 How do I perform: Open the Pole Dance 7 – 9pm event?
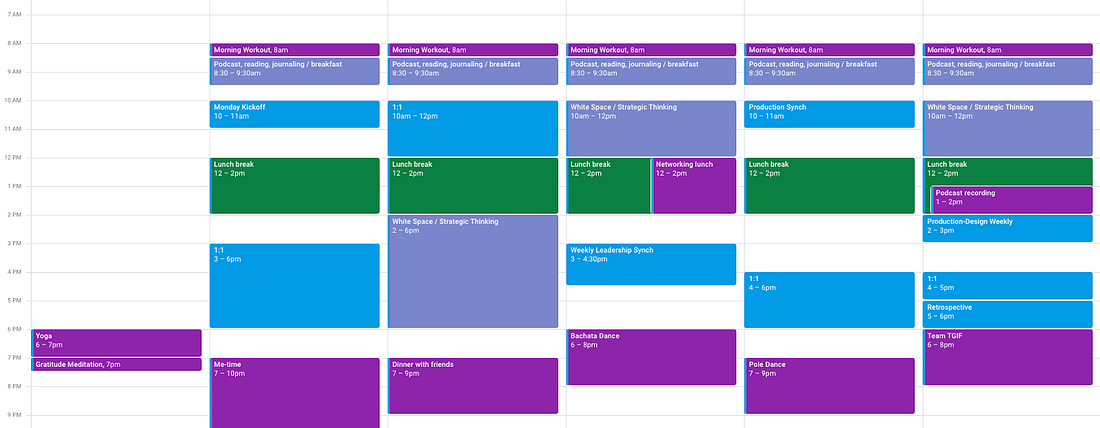(829, 386)
